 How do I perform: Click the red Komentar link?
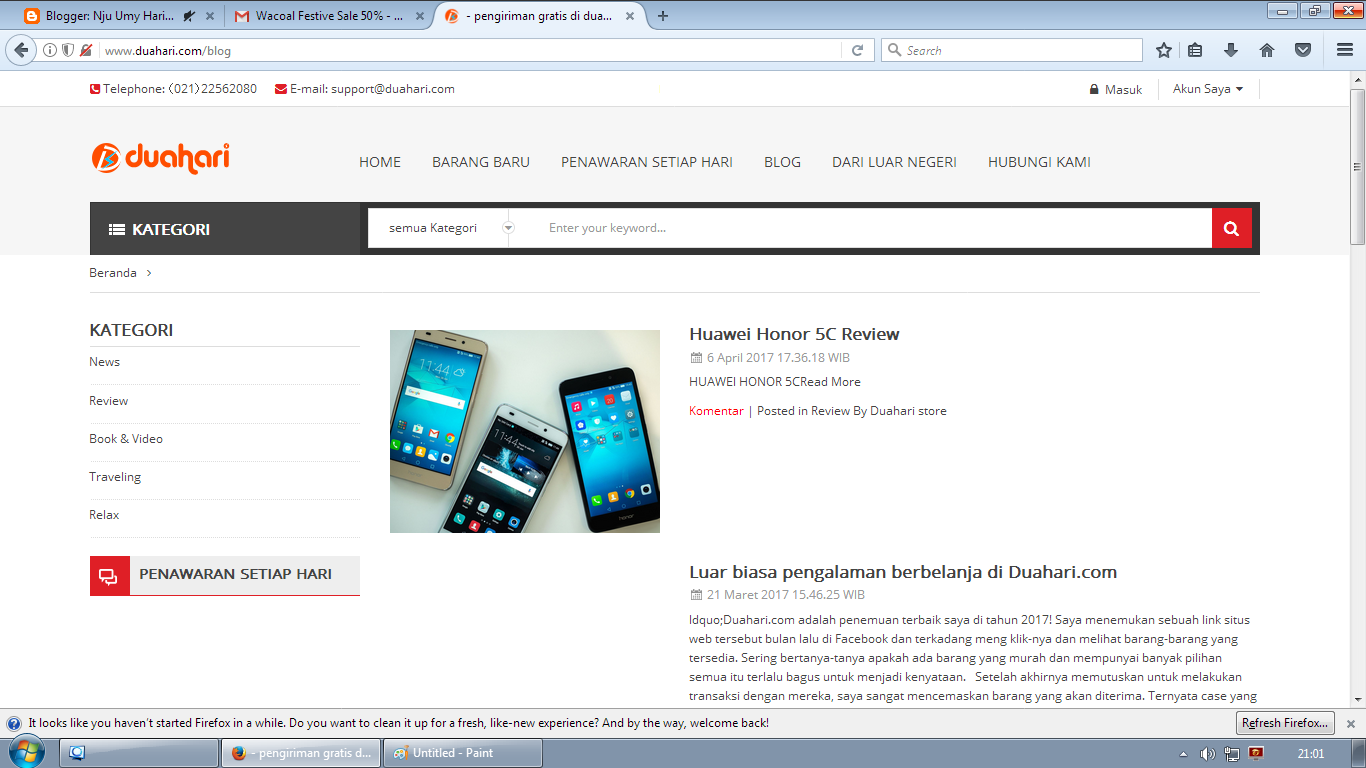coord(716,411)
